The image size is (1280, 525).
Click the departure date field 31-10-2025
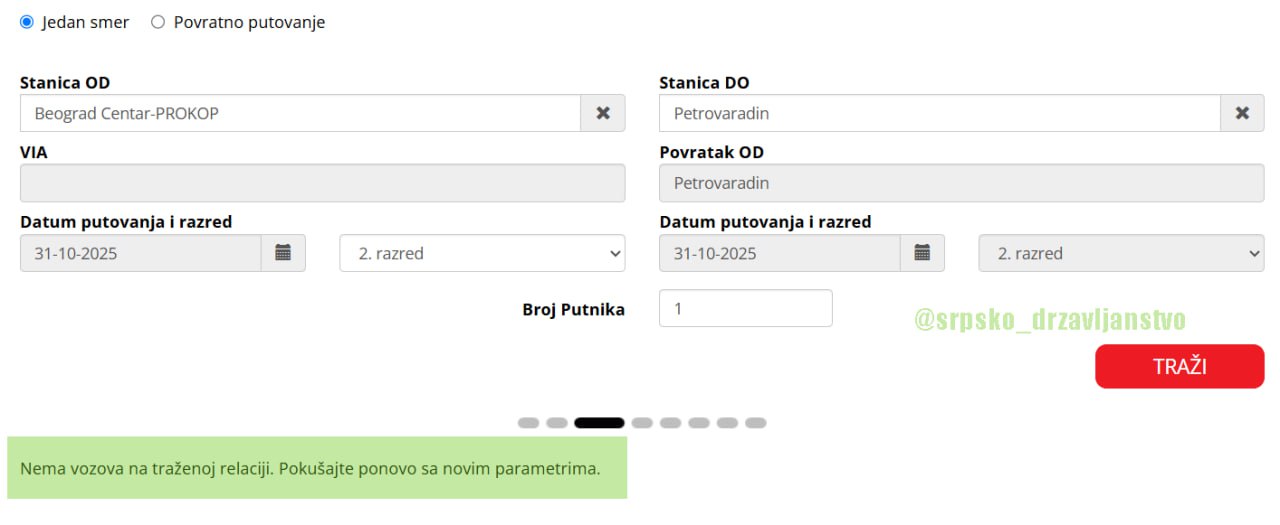tap(140, 253)
